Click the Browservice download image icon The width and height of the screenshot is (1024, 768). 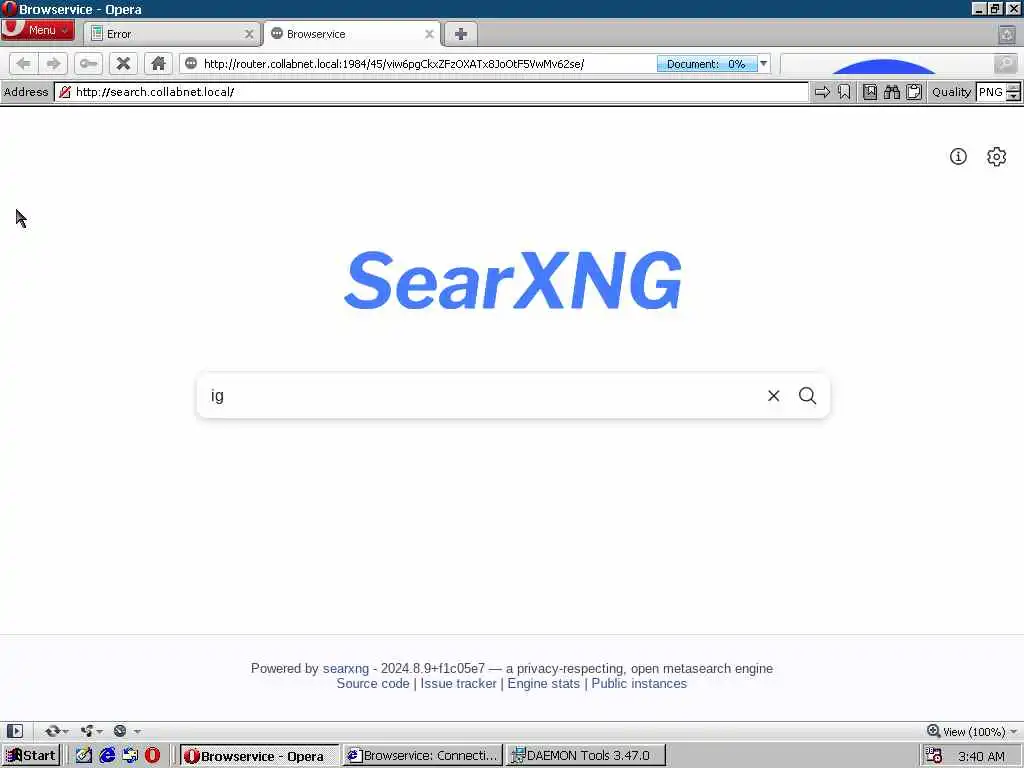point(870,92)
